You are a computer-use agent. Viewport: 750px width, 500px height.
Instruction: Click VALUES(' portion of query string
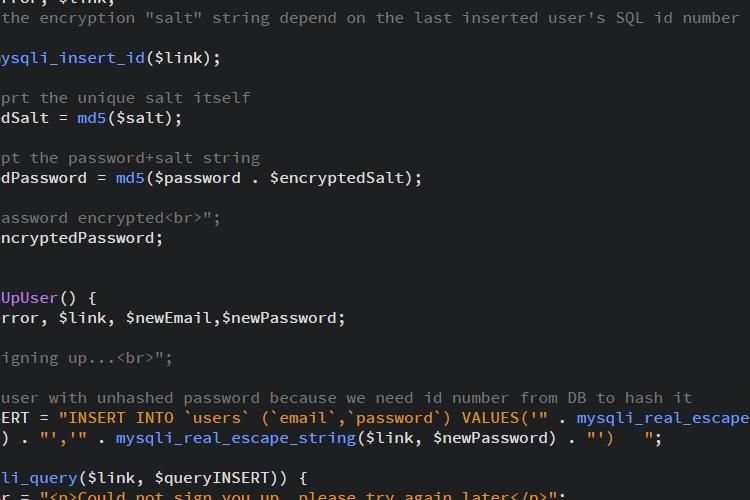pos(505,418)
